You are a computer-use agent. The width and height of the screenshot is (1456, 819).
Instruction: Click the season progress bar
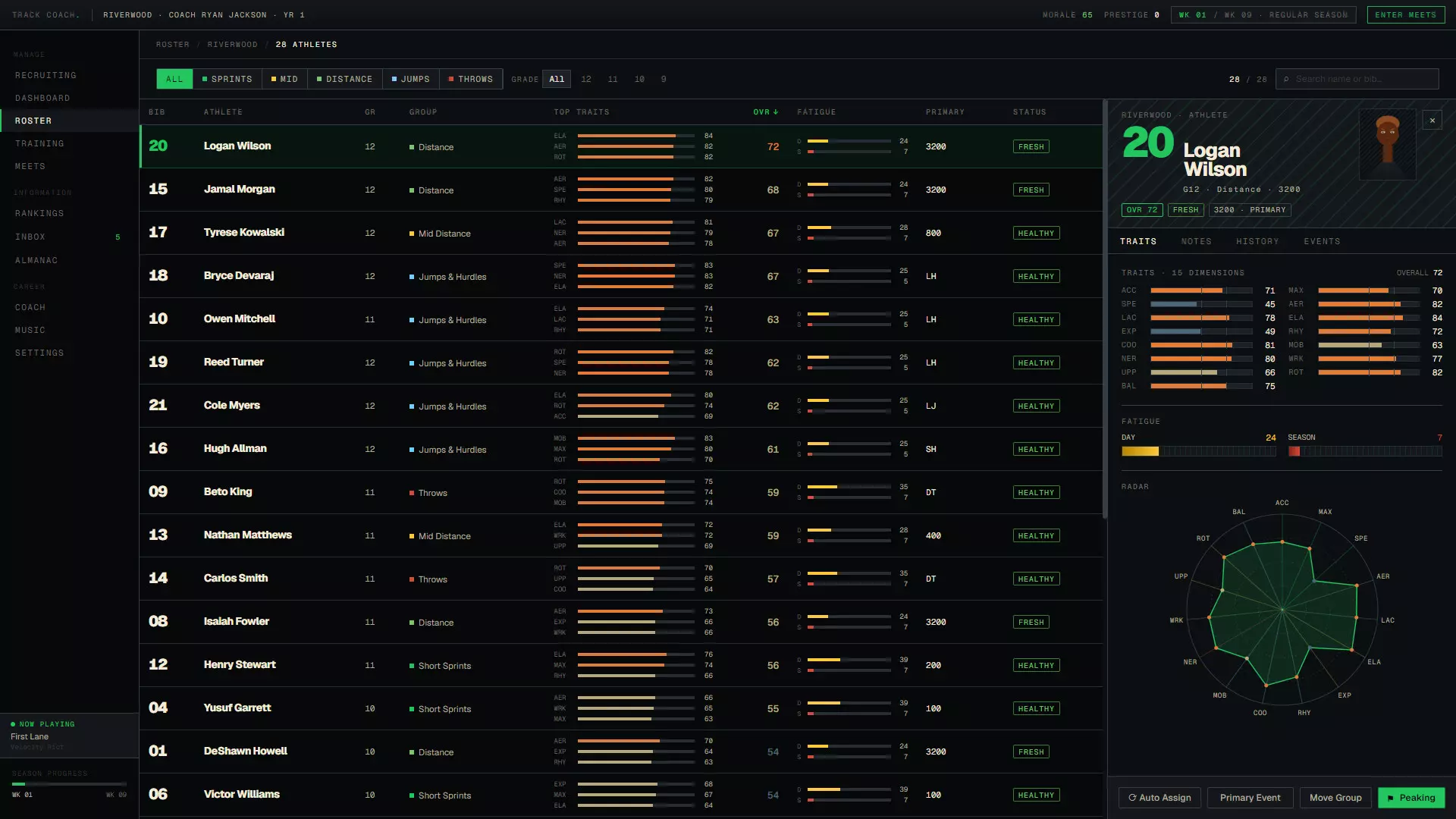click(x=69, y=784)
